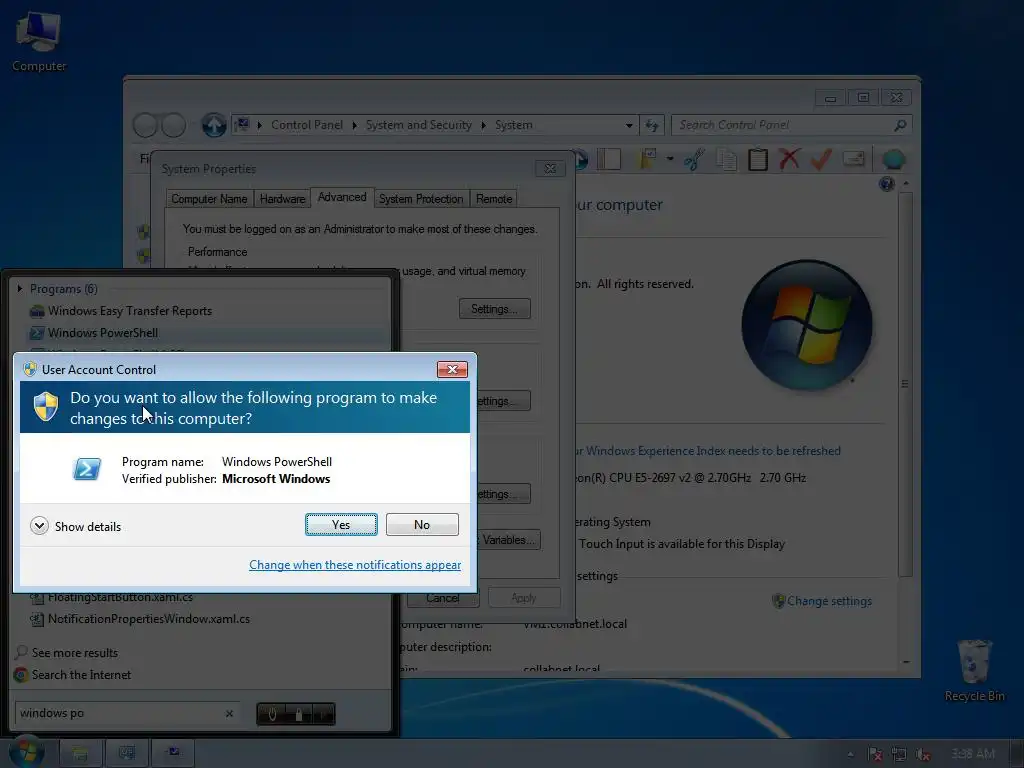Click Cancel in System Properties
The width and height of the screenshot is (1024, 768).
coord(443,598)
